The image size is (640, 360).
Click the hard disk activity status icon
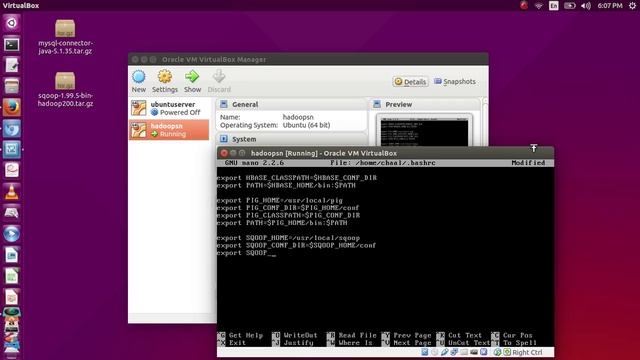[x=425, y=352]
